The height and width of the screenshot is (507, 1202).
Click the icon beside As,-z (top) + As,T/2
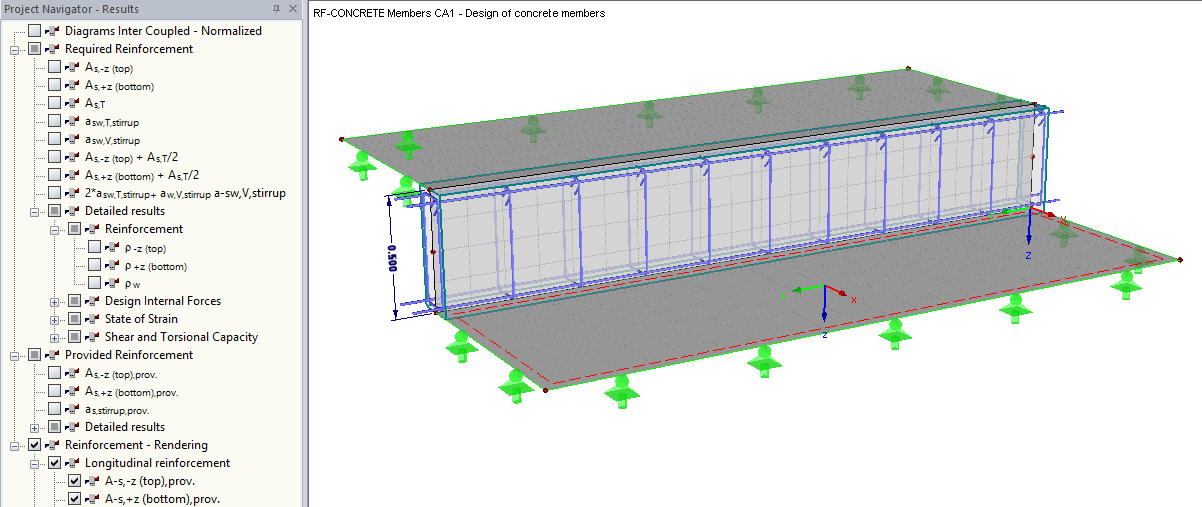coord(73,157)
